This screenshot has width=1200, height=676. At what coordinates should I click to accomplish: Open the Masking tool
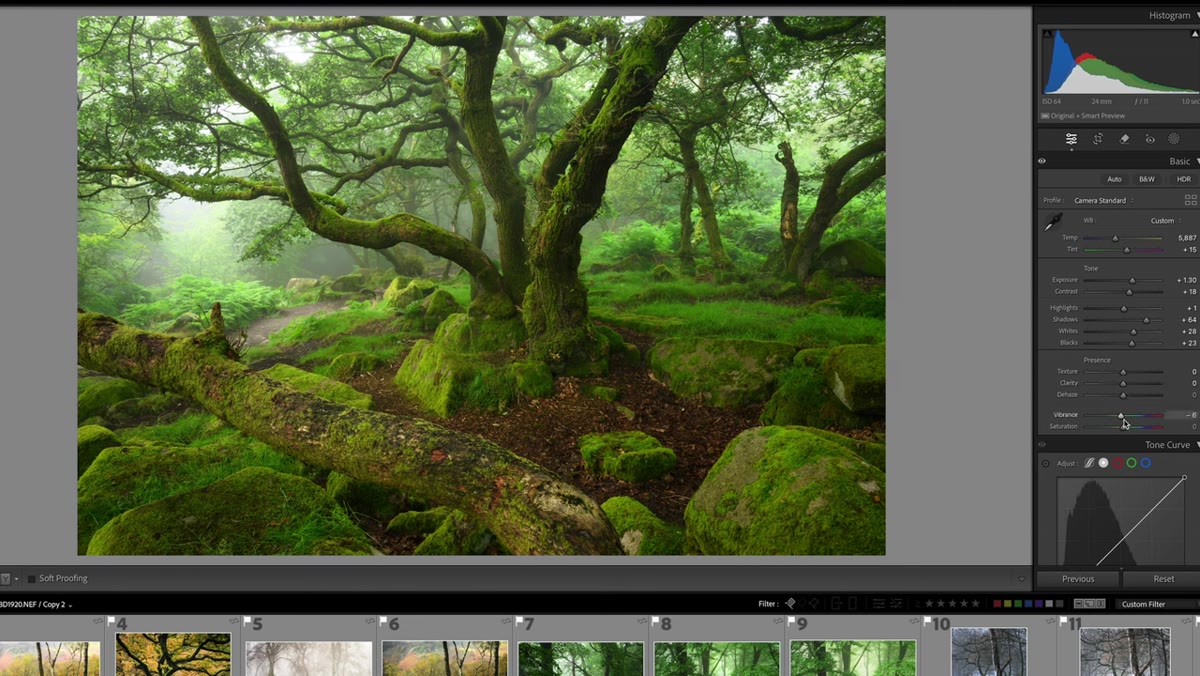(x=1174, y=139)
